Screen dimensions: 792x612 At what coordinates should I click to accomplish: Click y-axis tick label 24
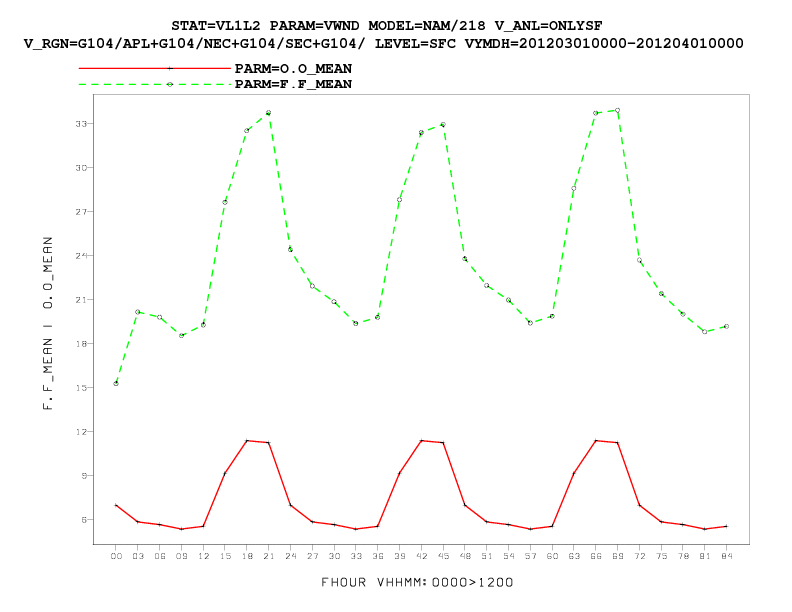tap(81, 256)
